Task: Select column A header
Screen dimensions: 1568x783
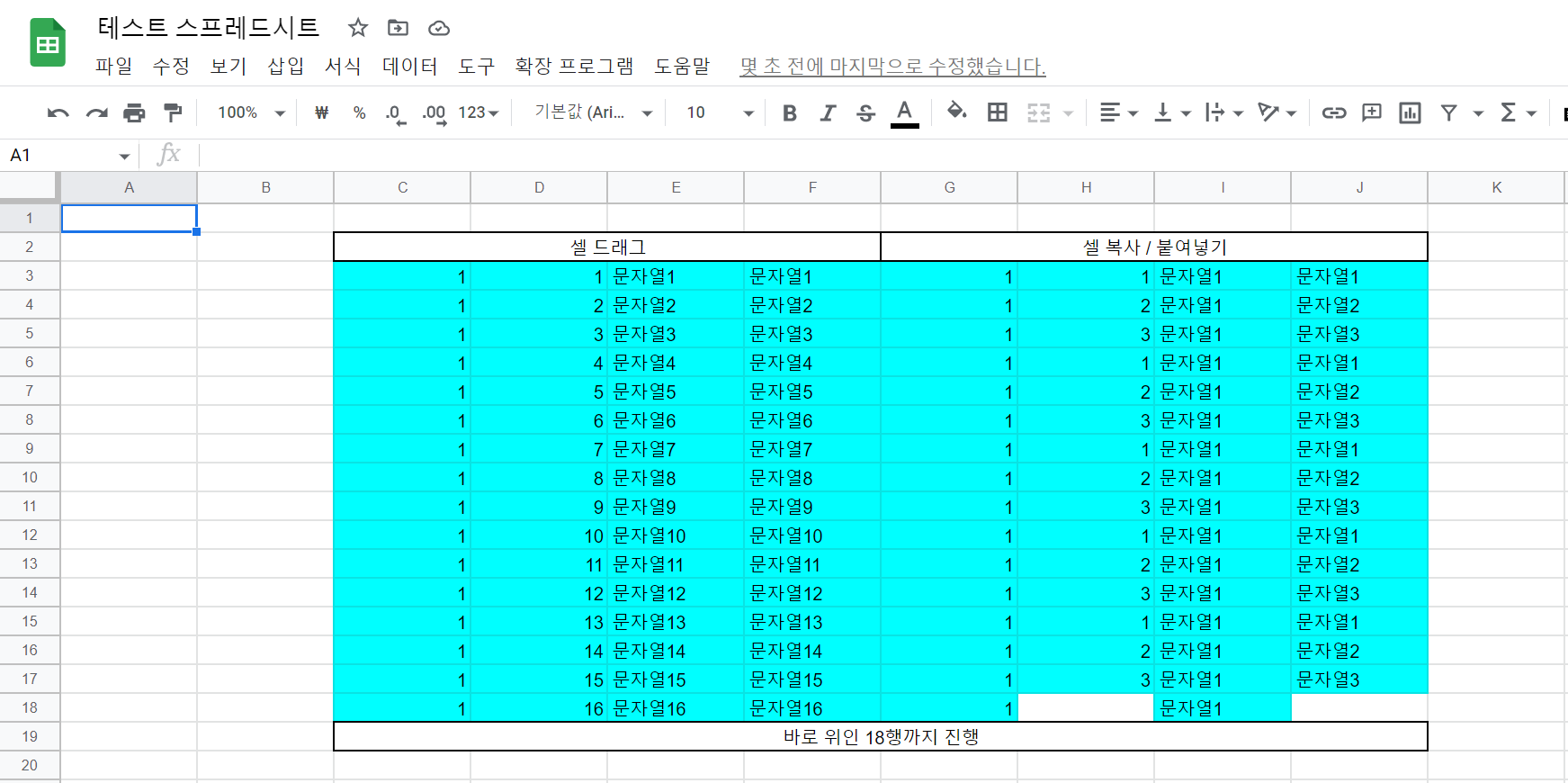Action: (x=130, y=187)
